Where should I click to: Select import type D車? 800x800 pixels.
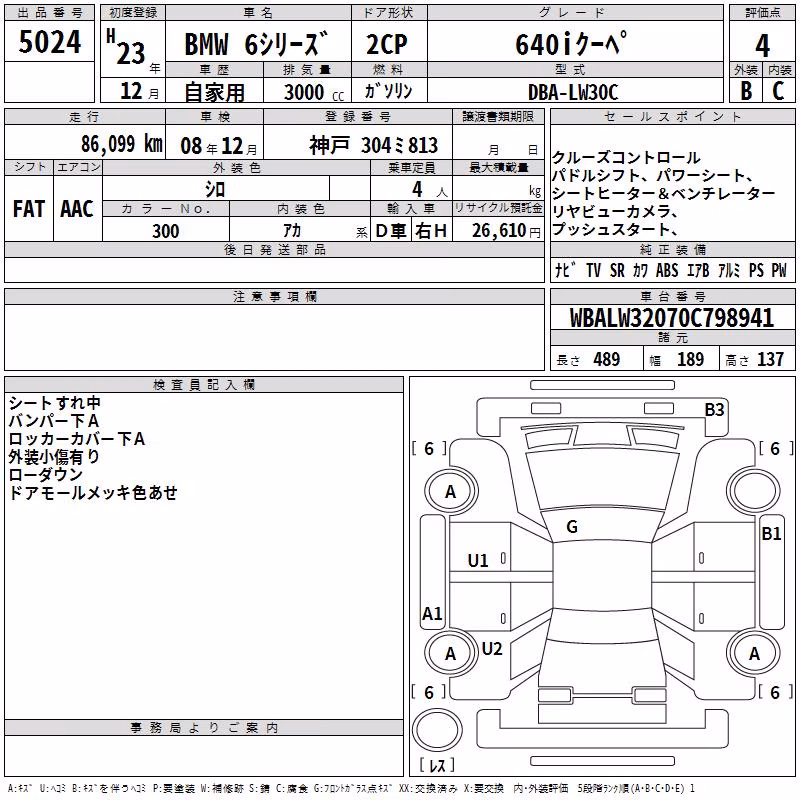tap(391, 231)
